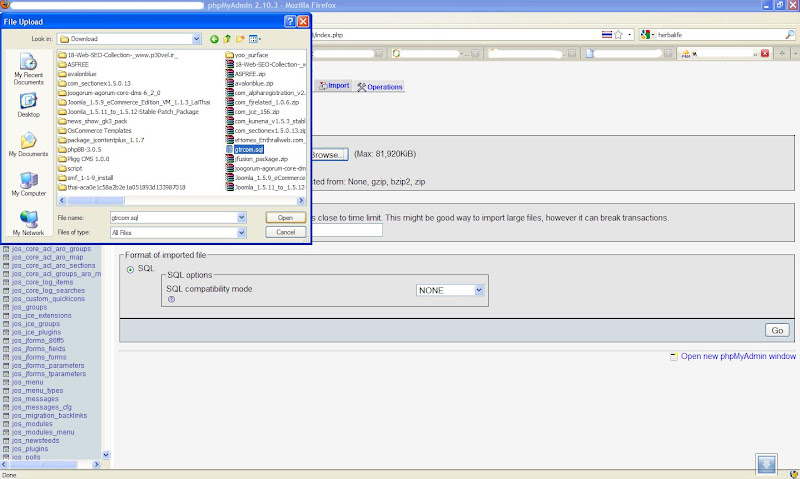
Task: Select the Pligg CMS 1.0.0 folder
Action: coord(84,159)
